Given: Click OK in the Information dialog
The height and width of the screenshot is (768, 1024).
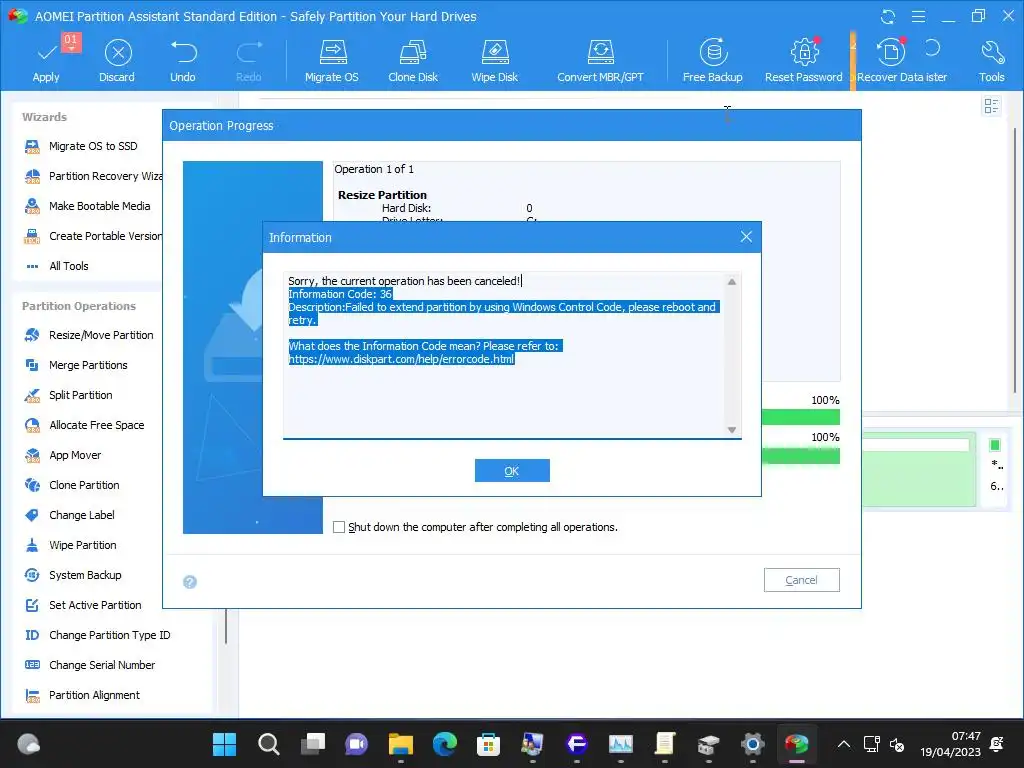Looking at the screenshot, I should click(512, 471).
